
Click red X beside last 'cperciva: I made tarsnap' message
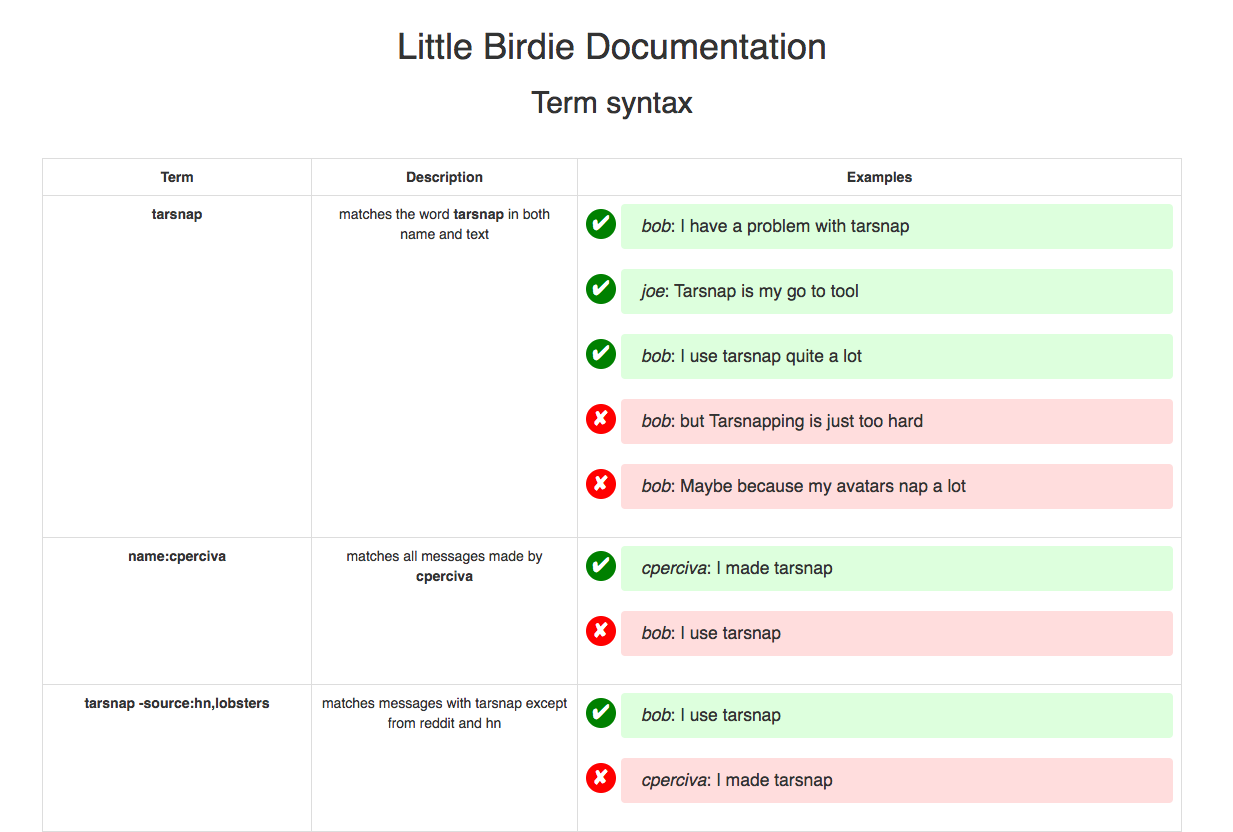tap(600, 778)
